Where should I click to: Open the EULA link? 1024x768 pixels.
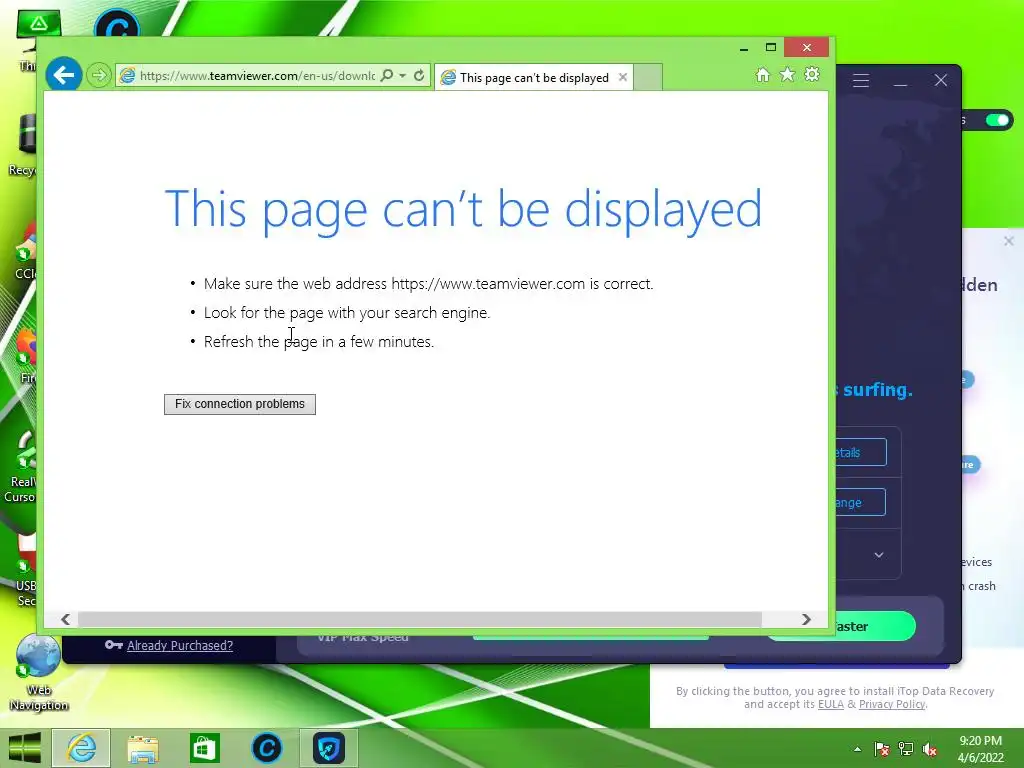pos(831,704)
